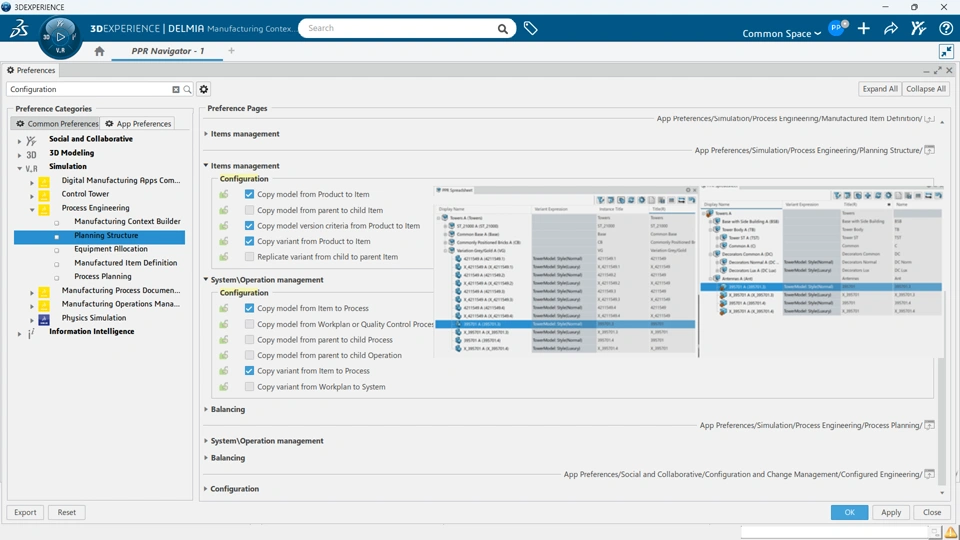
Task: Click the Collapse All button
Action: click(x=926, y=89)
